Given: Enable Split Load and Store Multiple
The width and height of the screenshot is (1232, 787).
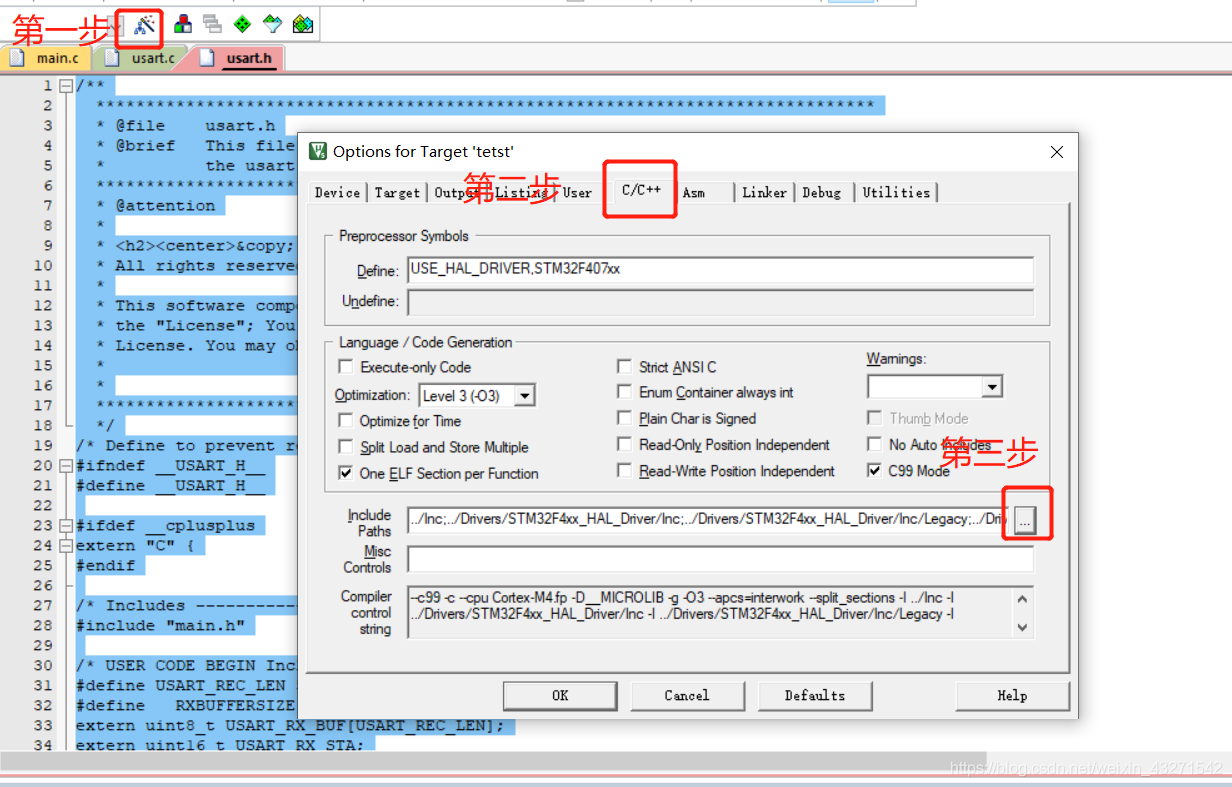Looking at the screenshot, I should pos(346,447).
